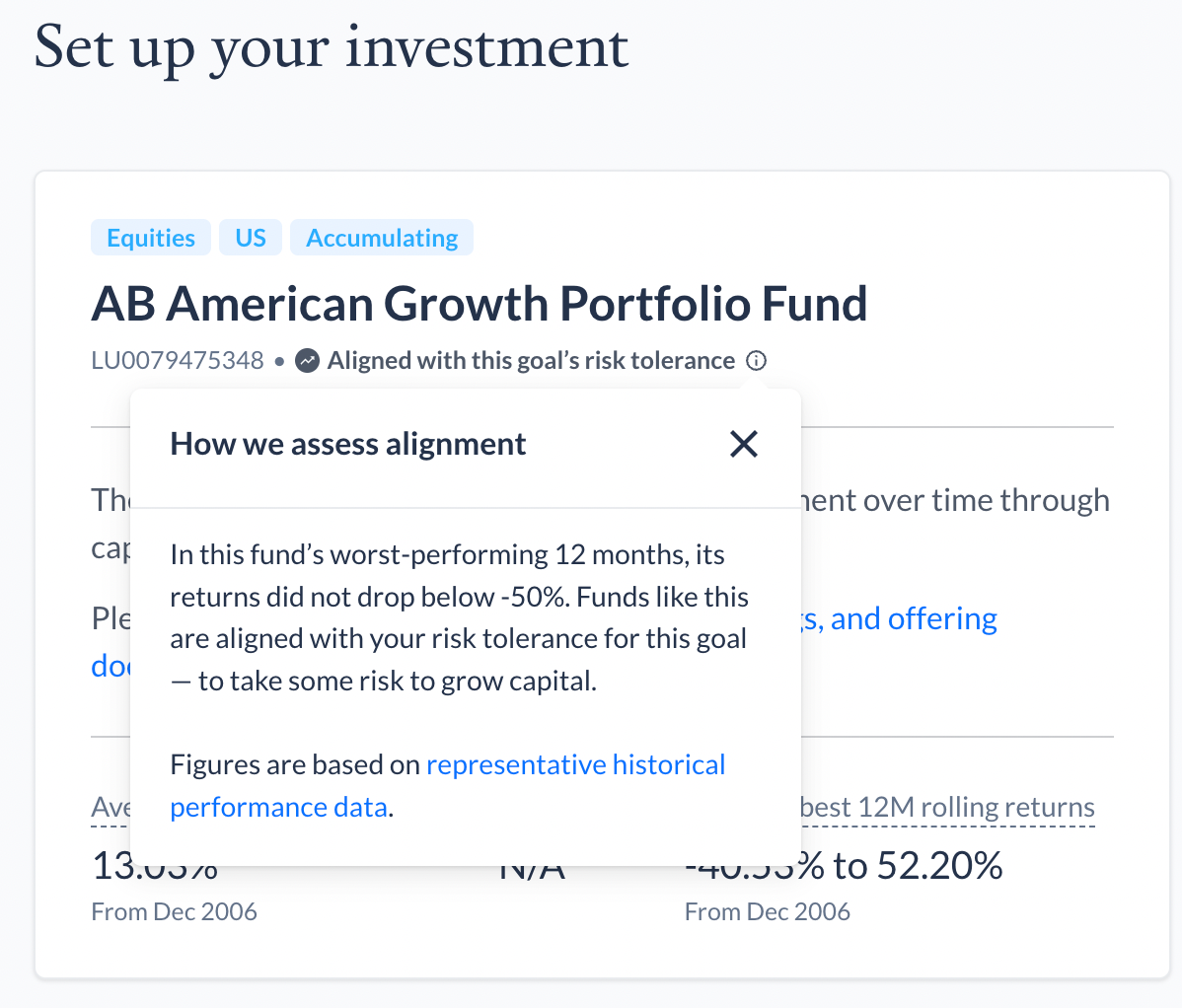Click the partially hidden 'doc' link text
This screenshot has width=1182, height=1008.
111,666
